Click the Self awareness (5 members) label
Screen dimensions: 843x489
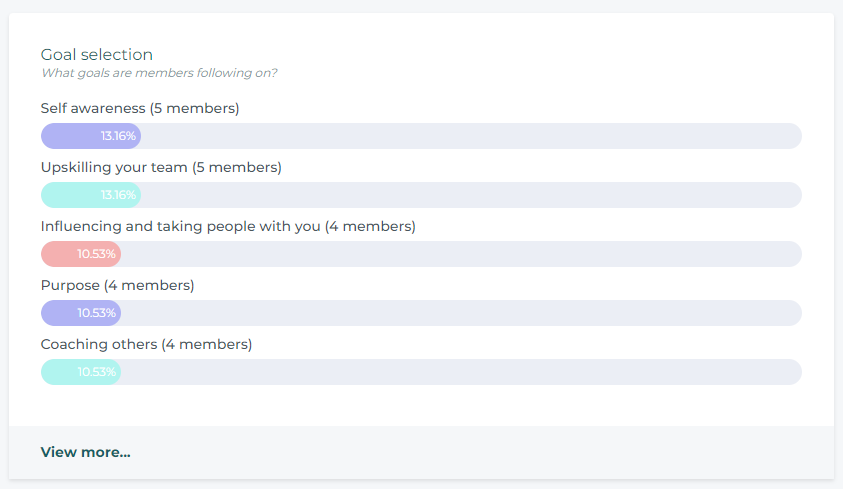click(x=140, y=108)
